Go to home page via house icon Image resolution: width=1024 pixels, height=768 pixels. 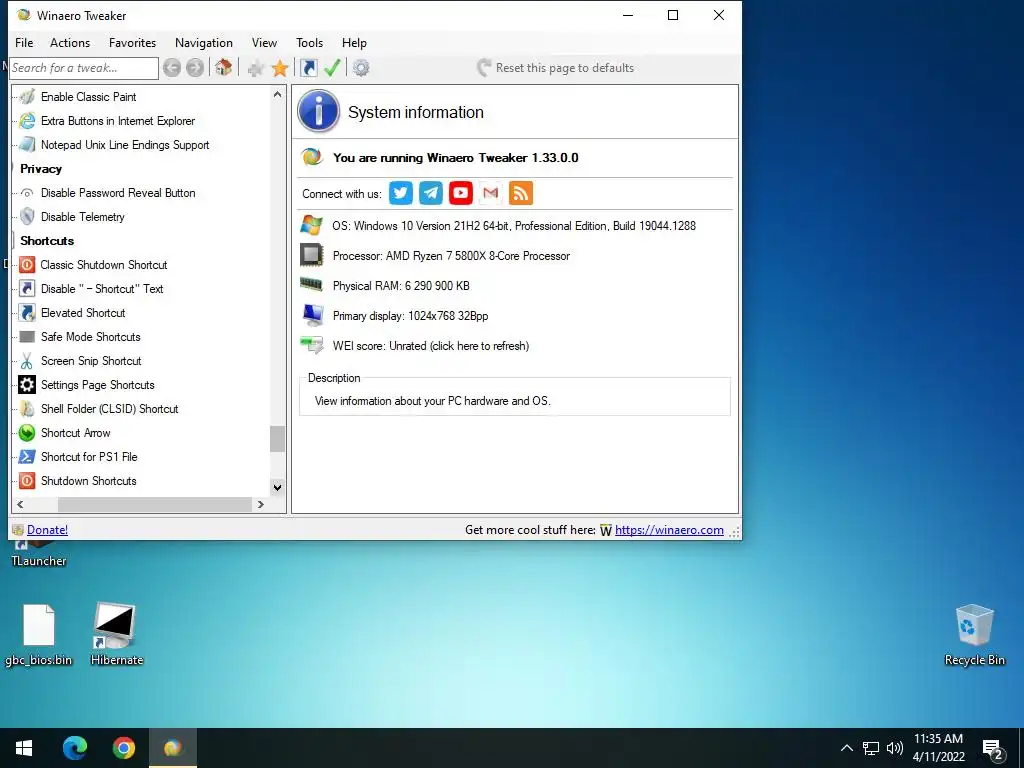point(223,67)
